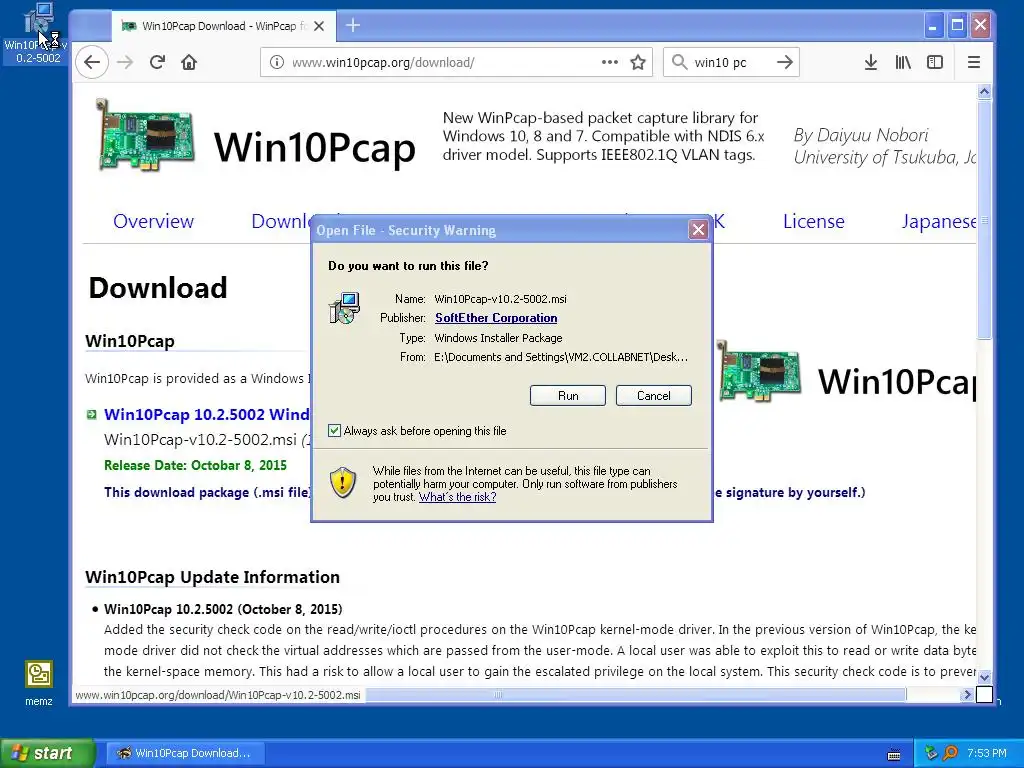Viewport: 1024px width, 768px height.
Task: Go to the Firefox home page
Action: click(189, 63)
